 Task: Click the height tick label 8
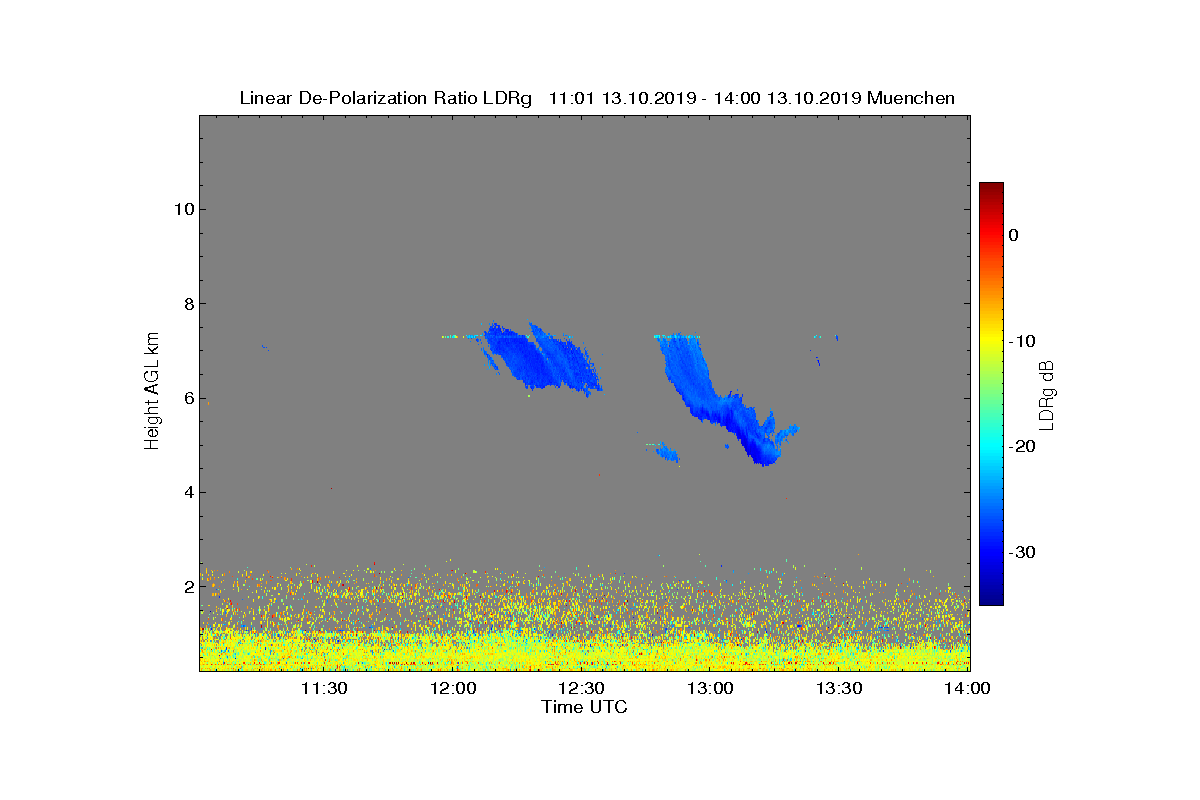point(187,304)
